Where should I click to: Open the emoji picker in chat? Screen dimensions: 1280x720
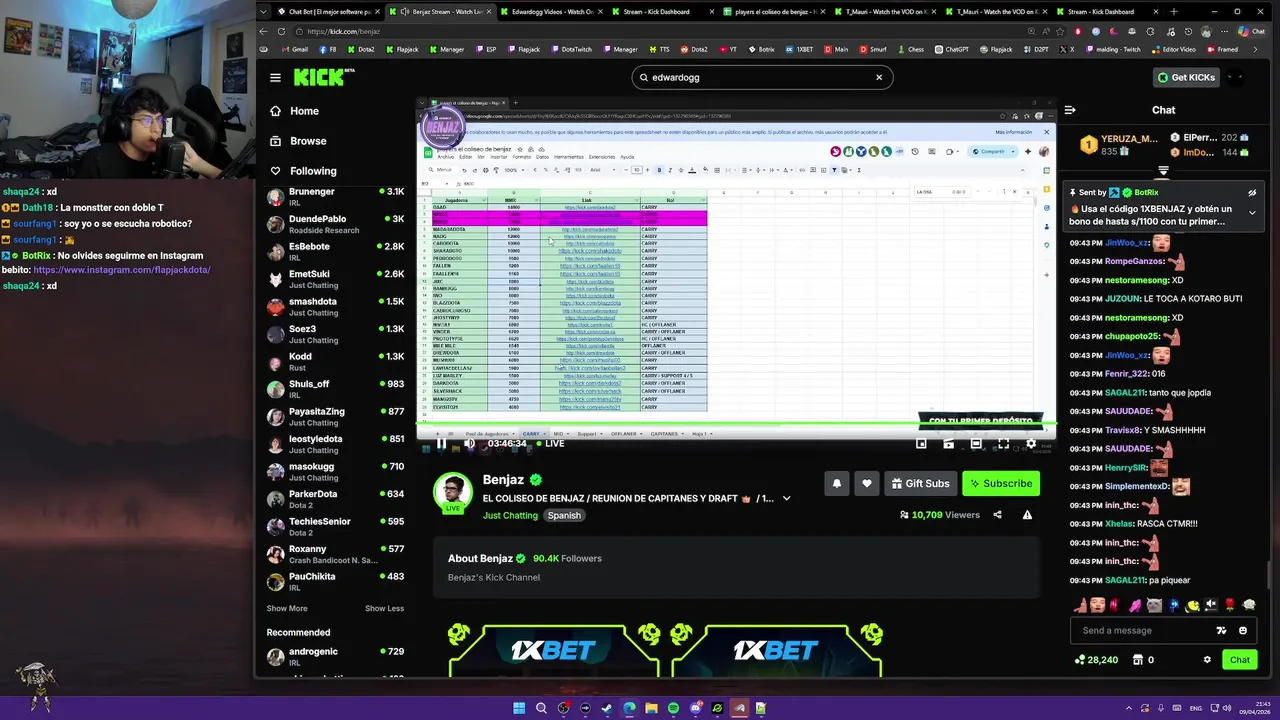click(1243, 631)
